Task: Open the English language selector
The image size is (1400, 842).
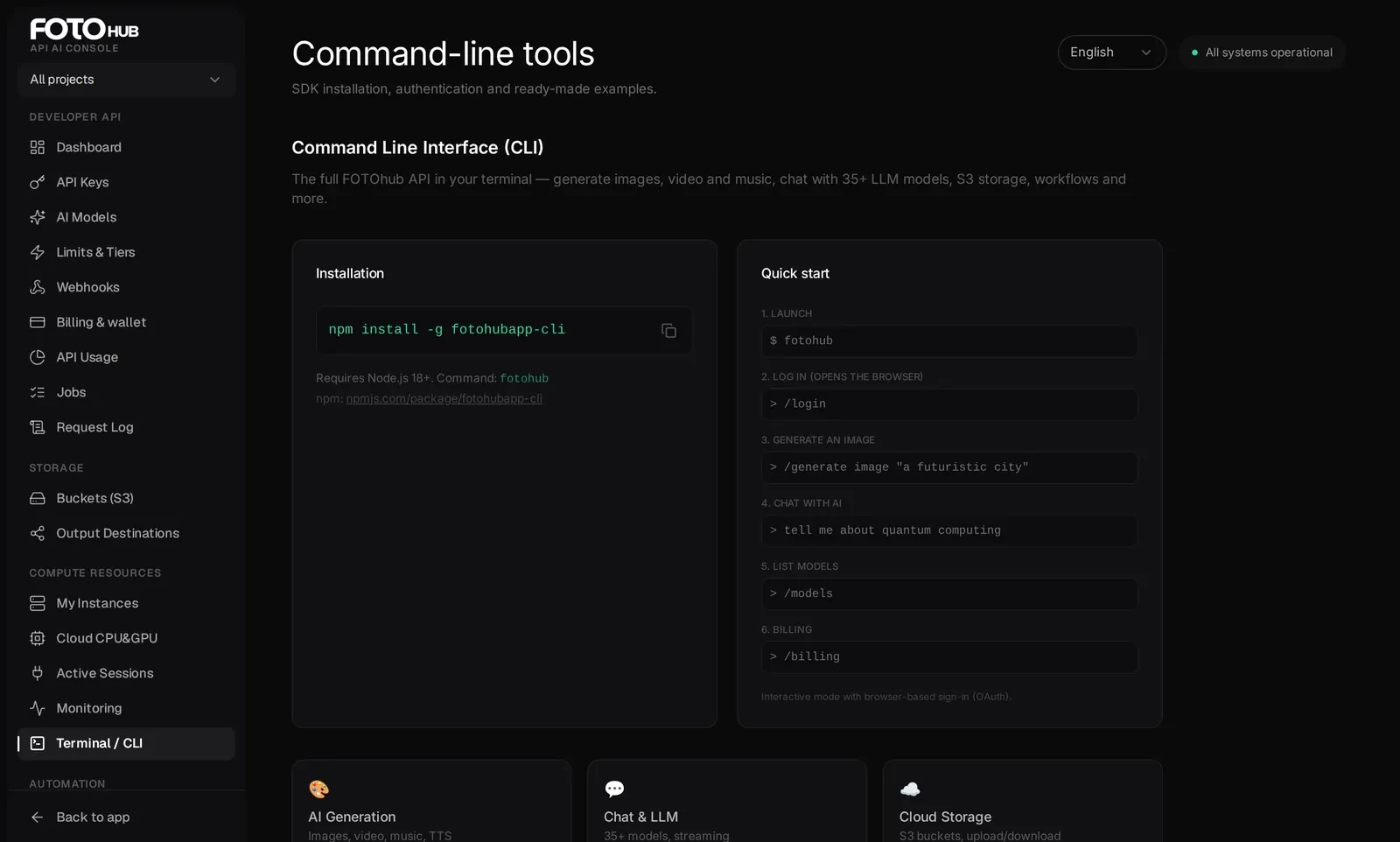Action: pyautogui.click(x=1111, y=53)
